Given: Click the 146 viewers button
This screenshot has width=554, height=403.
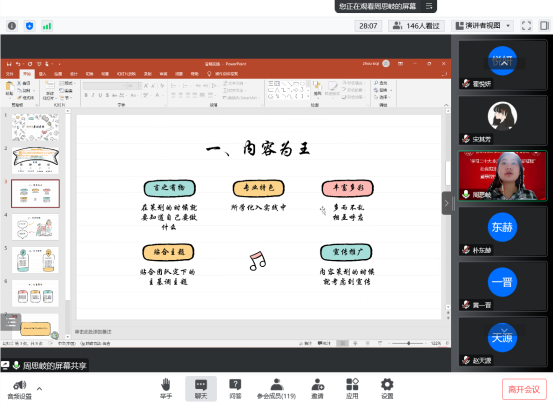Looking at the screenshot, I should click(417, 26).
